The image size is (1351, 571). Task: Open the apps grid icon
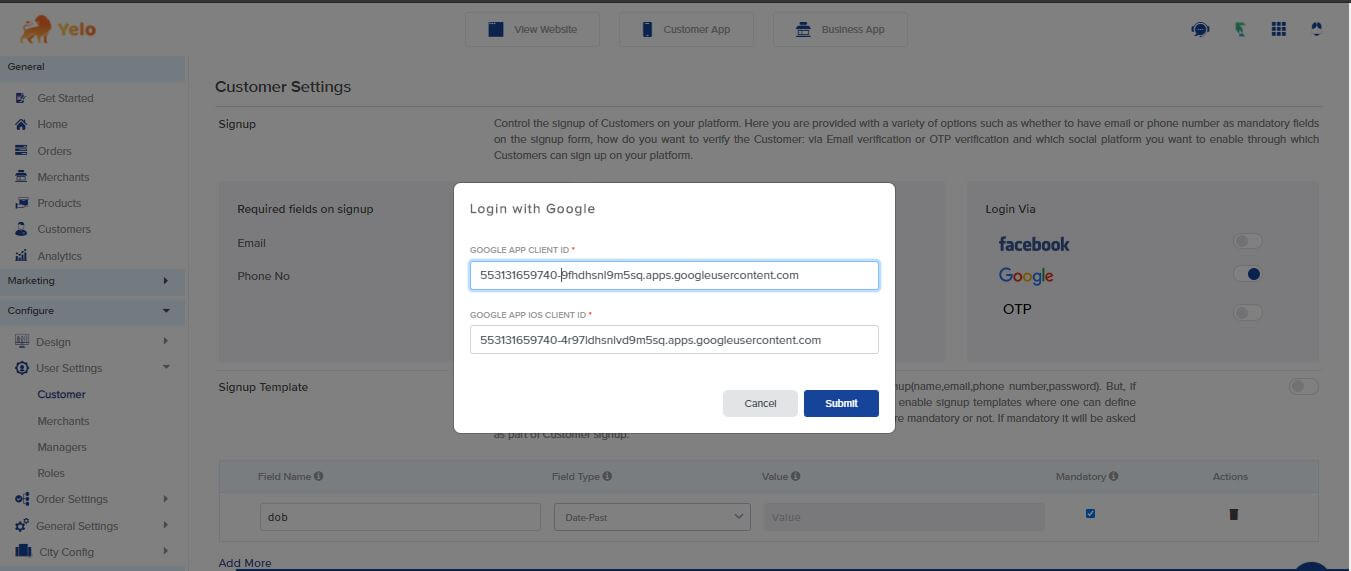pos(1278,29)
